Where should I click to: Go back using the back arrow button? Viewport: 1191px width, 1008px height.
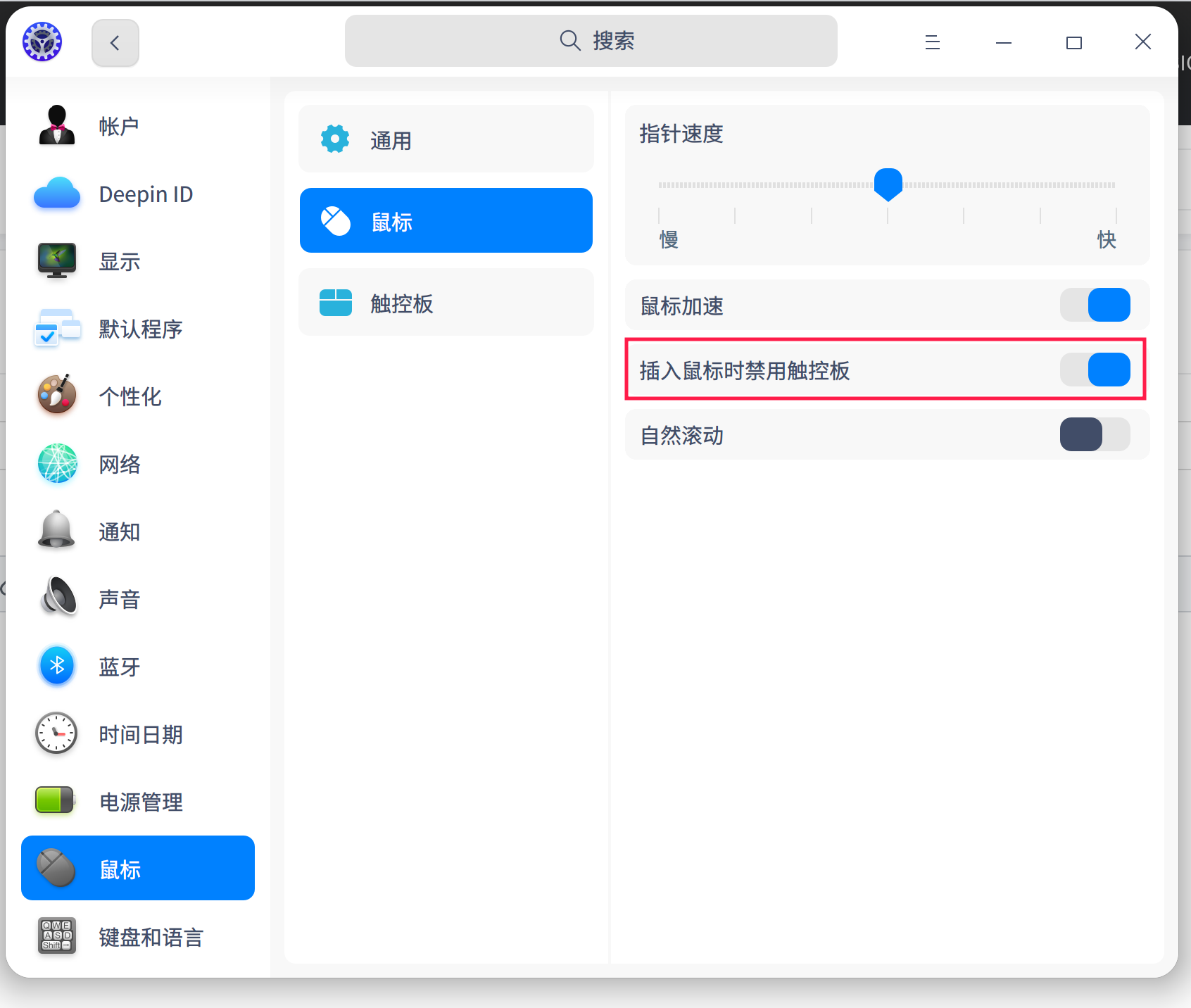[x=115, y=43]
